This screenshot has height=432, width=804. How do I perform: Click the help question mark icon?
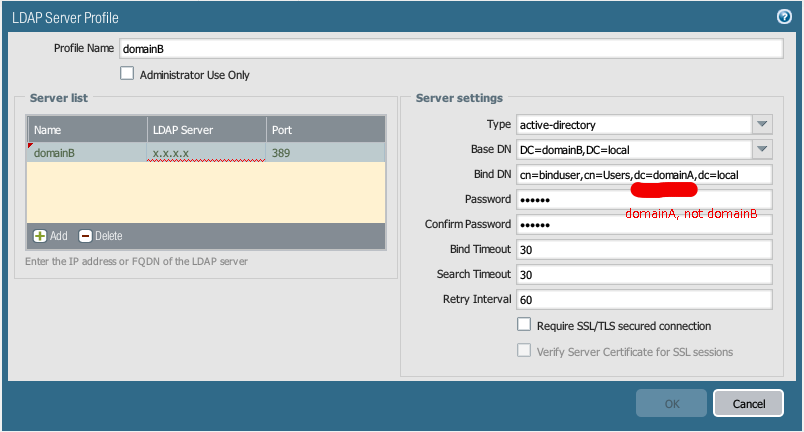[784, 16]
